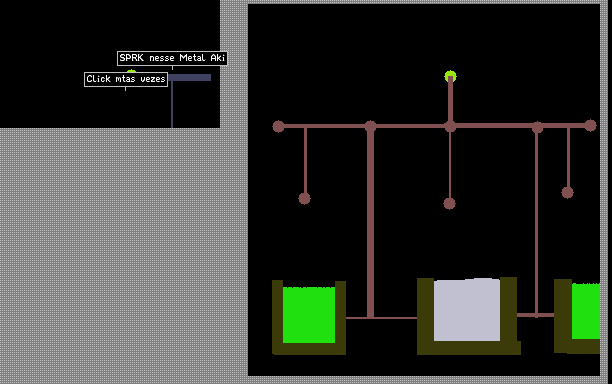This screenshot has height=384, width=612.
Task: Click the blue-gray horizontal metal bar
Action: [190, 78]
